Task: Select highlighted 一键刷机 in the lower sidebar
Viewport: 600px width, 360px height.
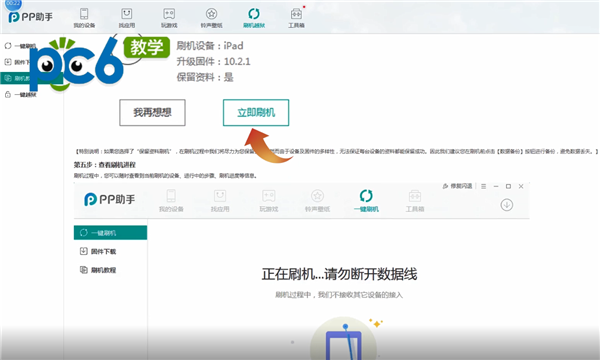Action: (x=110, y=233)
